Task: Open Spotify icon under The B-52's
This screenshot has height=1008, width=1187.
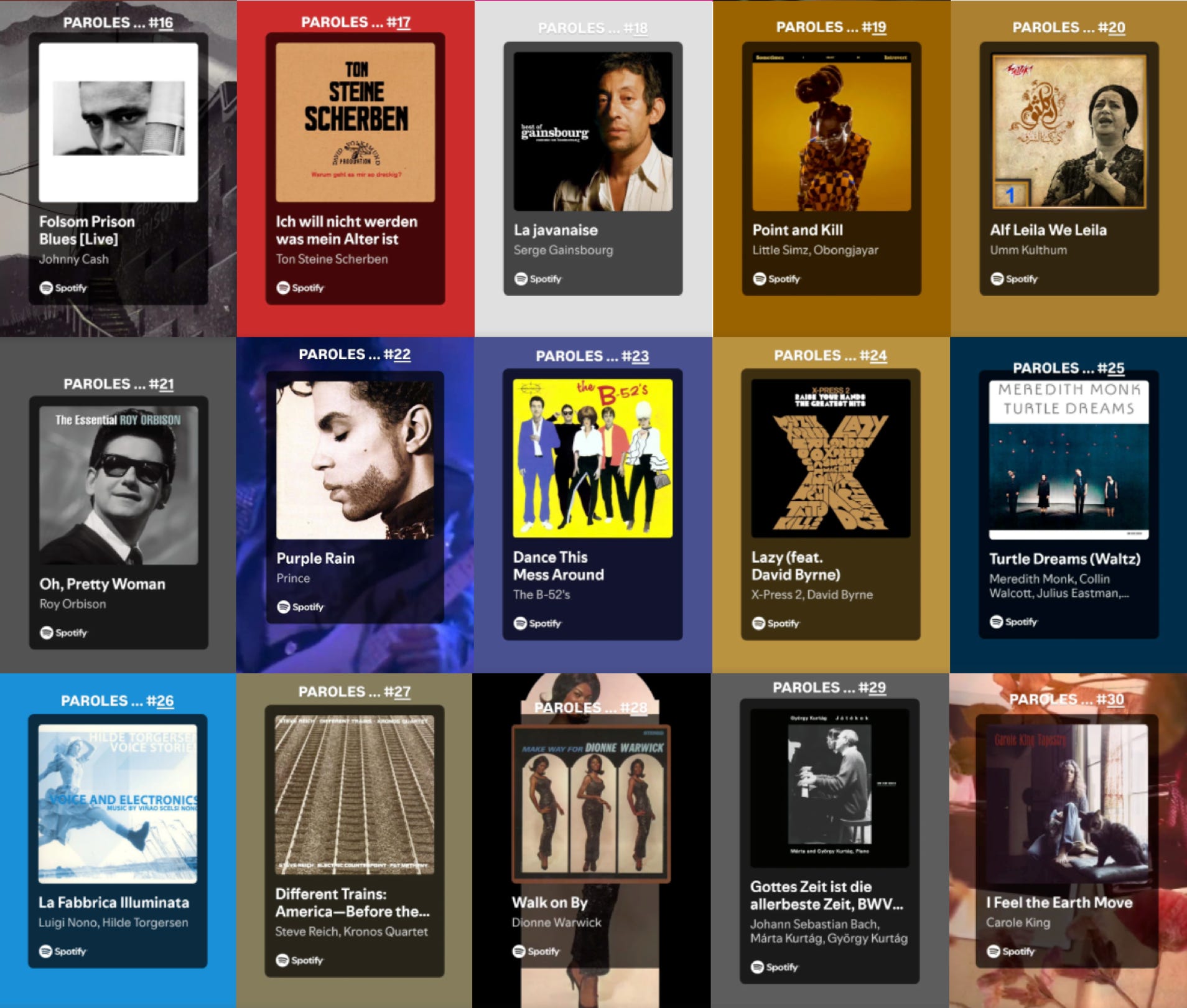Action: click(538, 623)
